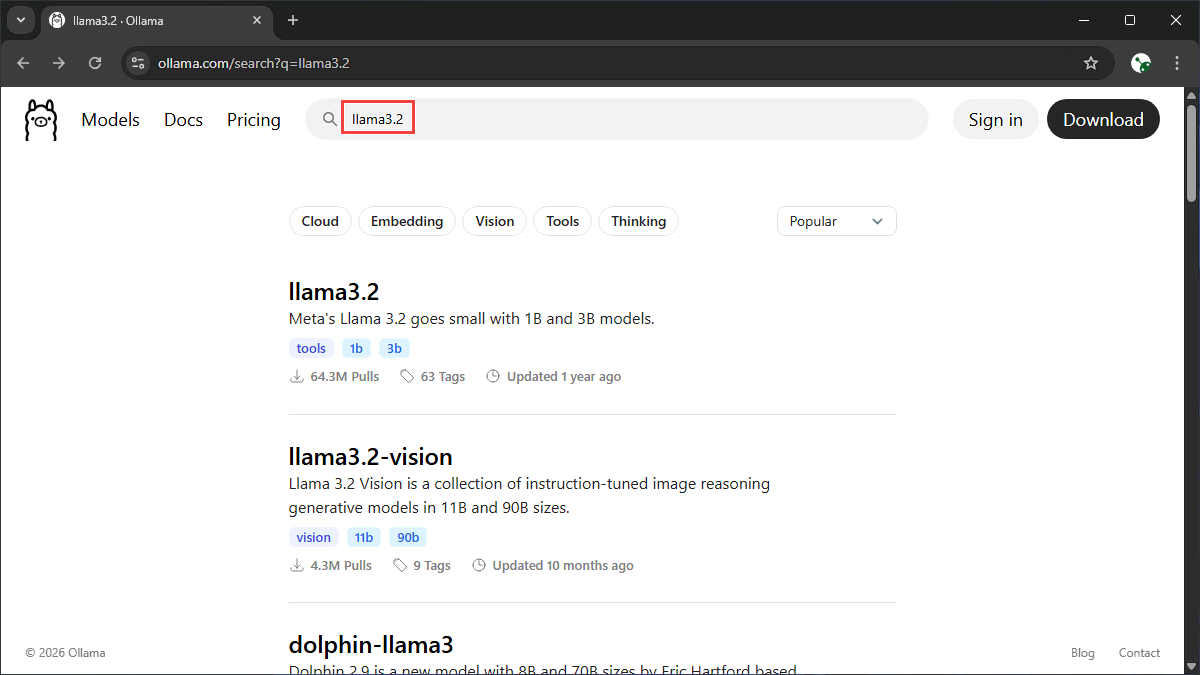
Task: Click the 11b tag
Action: pos(364,537)
